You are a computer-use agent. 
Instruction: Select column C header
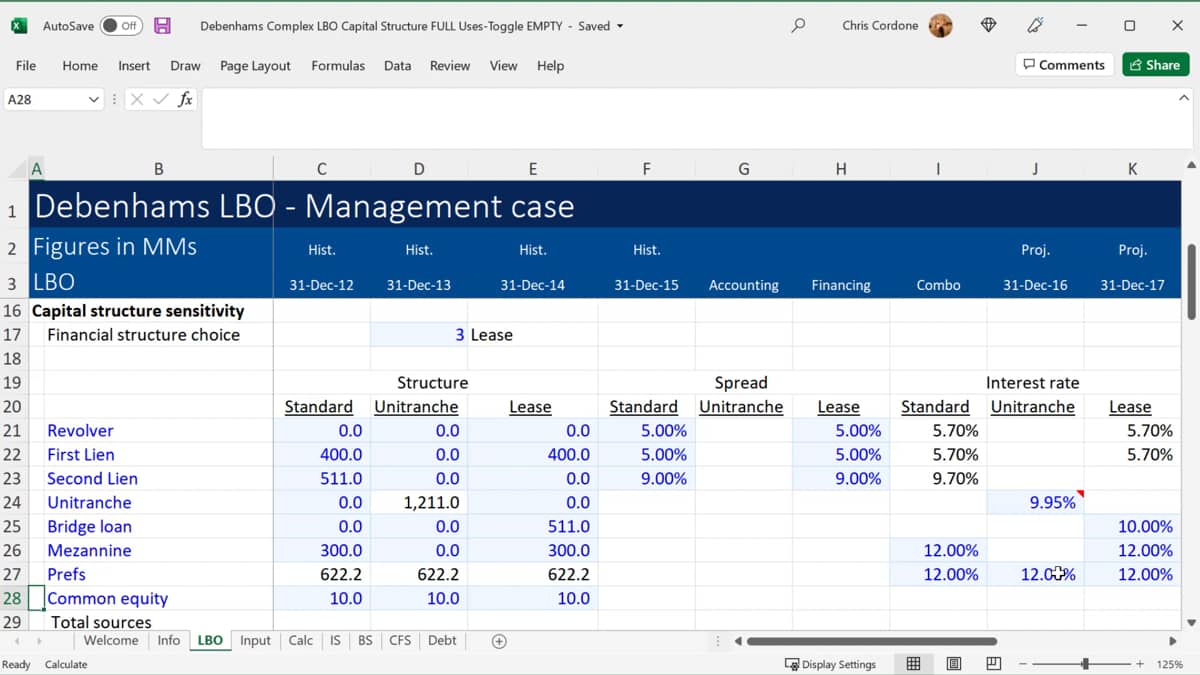(321, 169)
